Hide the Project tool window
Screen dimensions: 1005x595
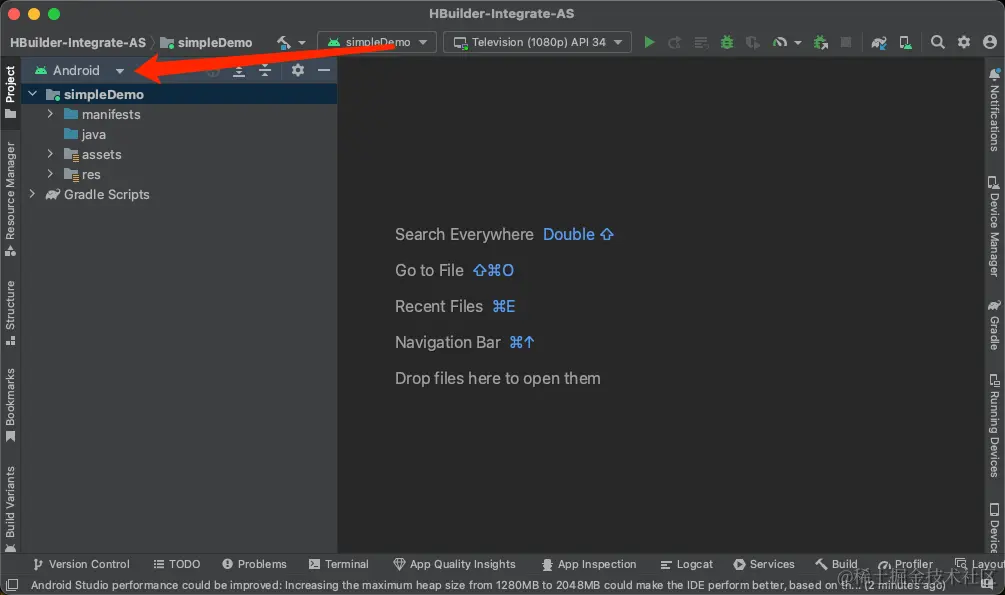tap(324, 70)
